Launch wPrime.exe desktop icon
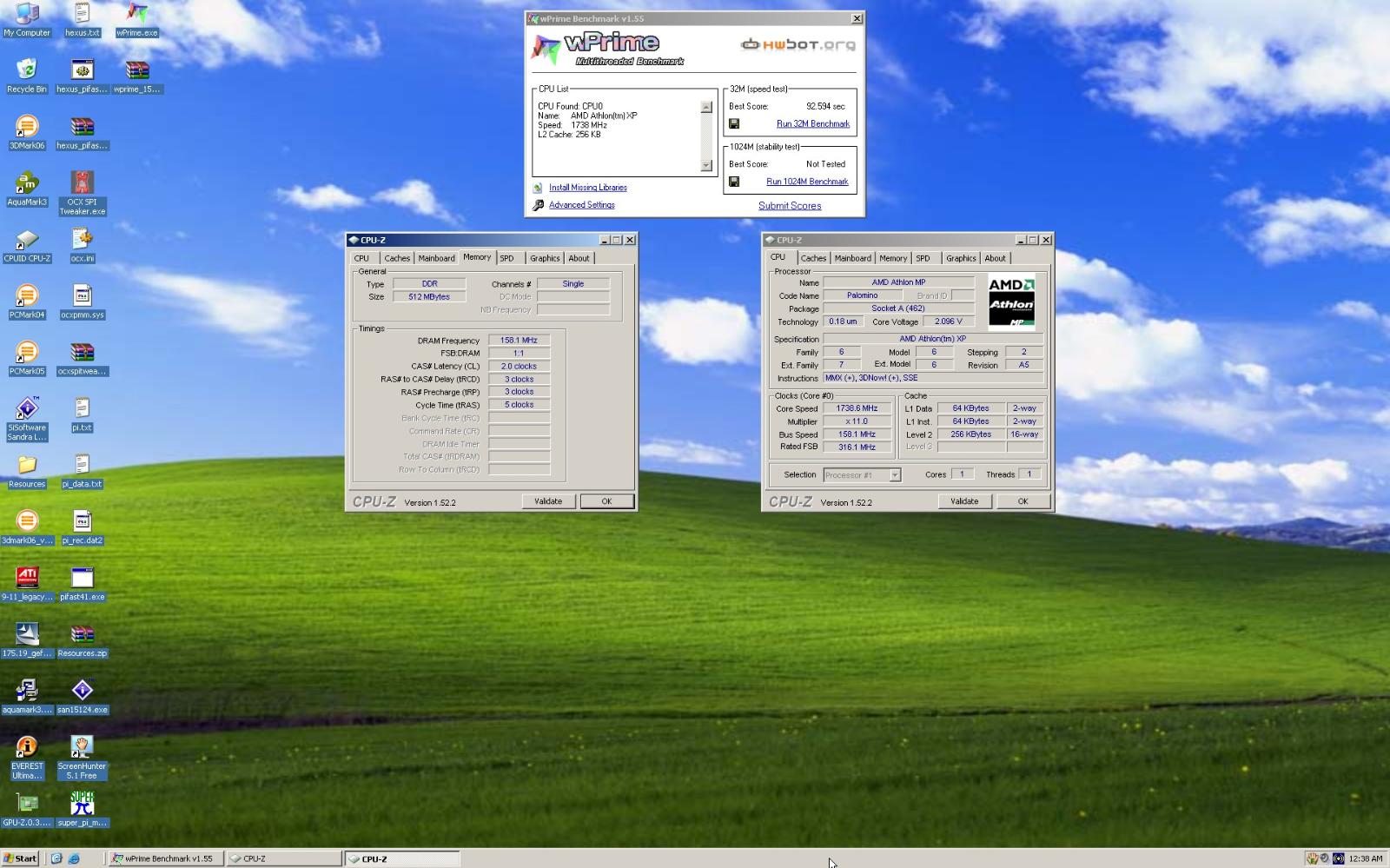 137,19
